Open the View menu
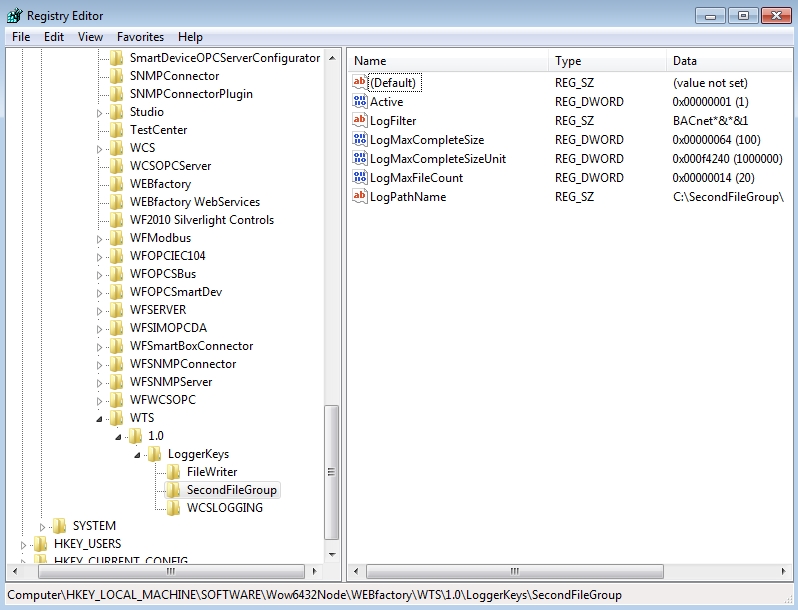The width and height of the screenshot is (798, 610). (x=90, y=37)
